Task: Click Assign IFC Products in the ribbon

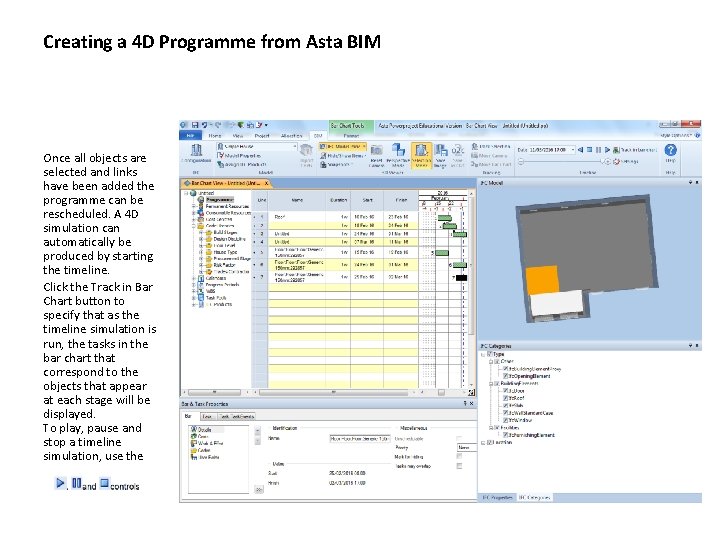Action: (242, 164)
